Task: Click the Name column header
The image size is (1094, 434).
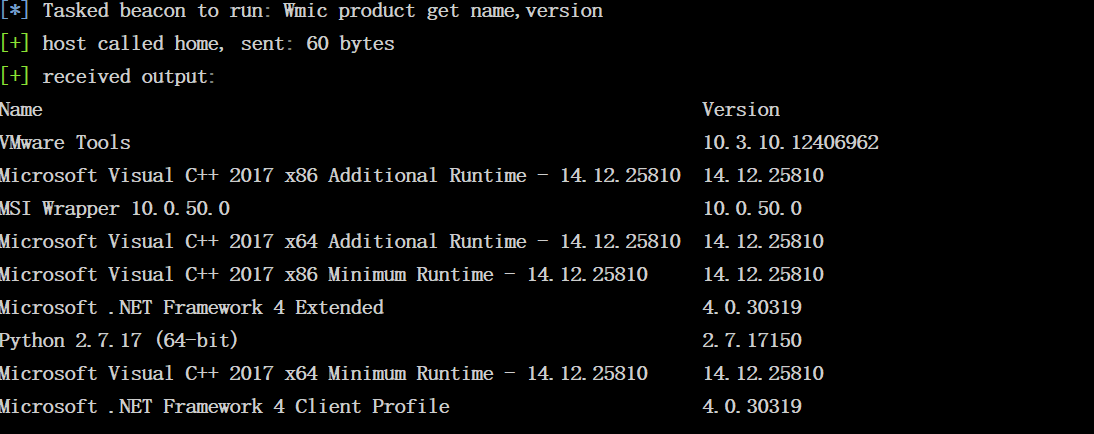Action: click(x=21, y=110)
